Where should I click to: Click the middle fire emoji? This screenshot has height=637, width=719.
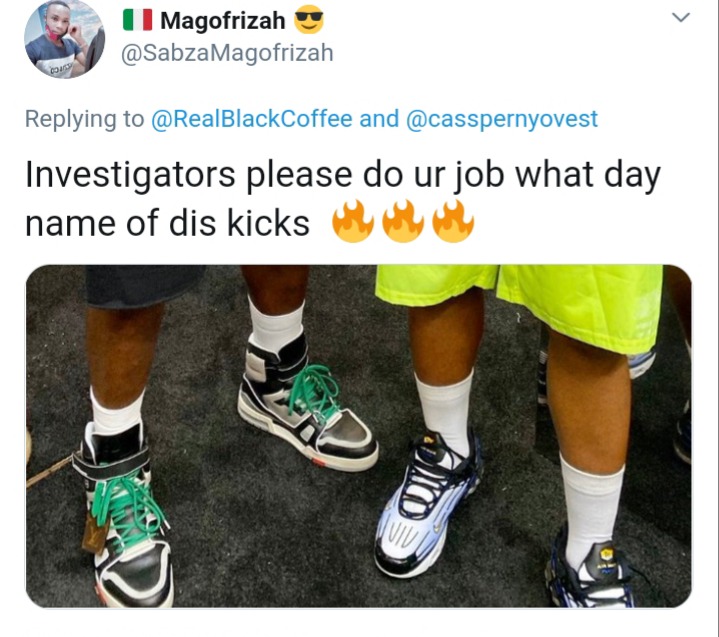click(x=403, y=221)
